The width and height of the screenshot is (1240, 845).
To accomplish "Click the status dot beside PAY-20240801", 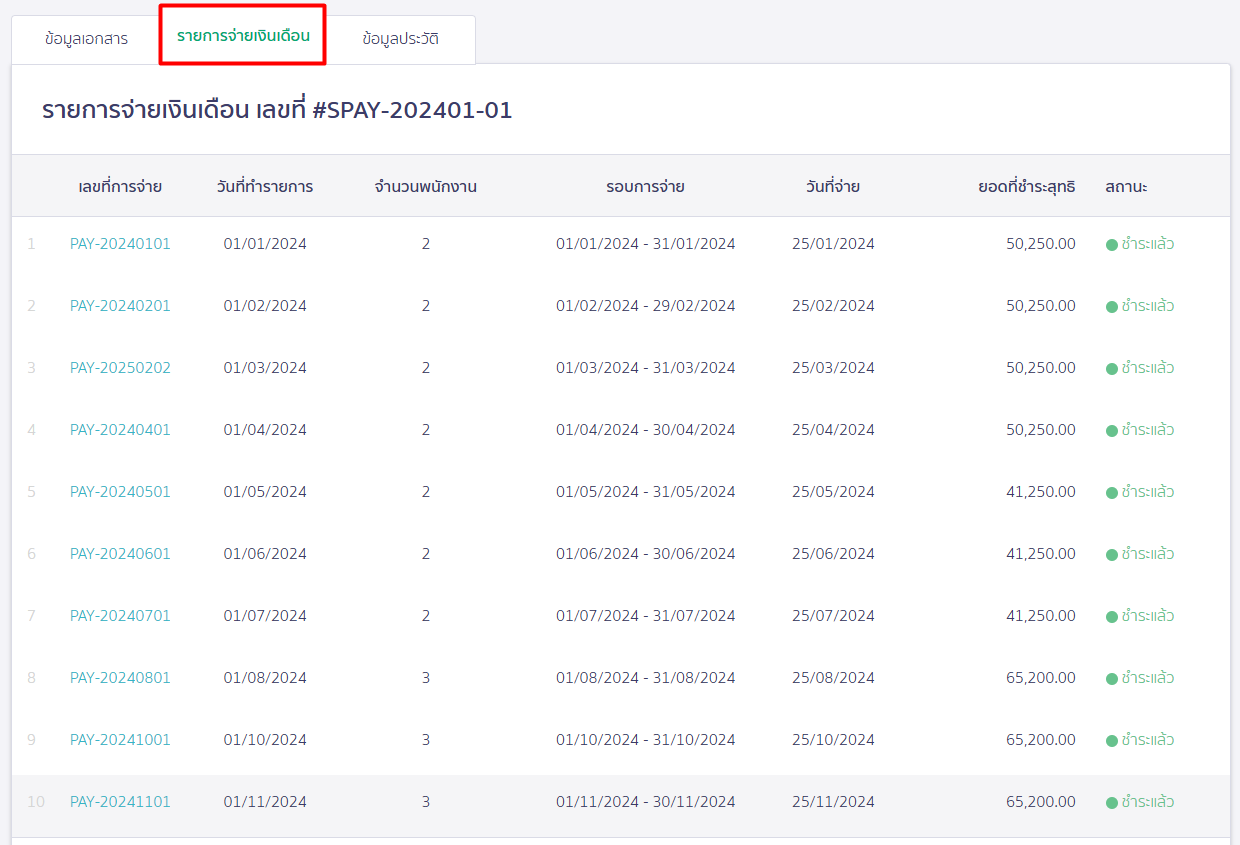I will pos(1111,677).
